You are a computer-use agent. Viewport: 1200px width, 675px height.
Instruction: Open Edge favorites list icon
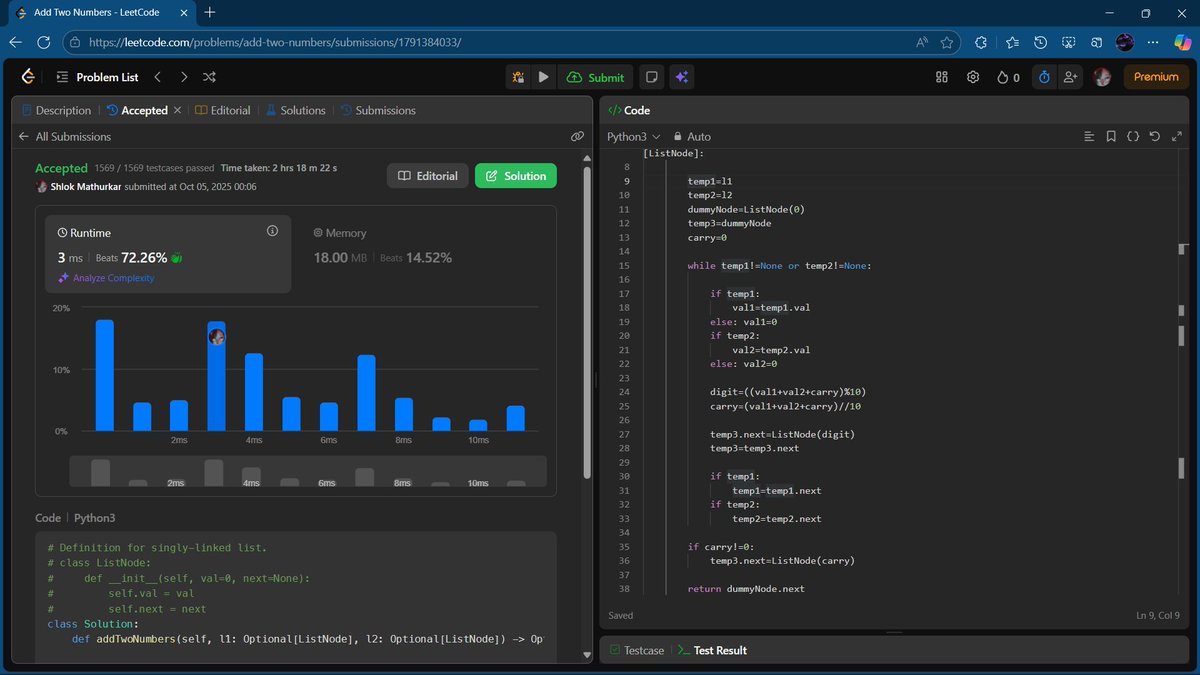coord(1012,42)
